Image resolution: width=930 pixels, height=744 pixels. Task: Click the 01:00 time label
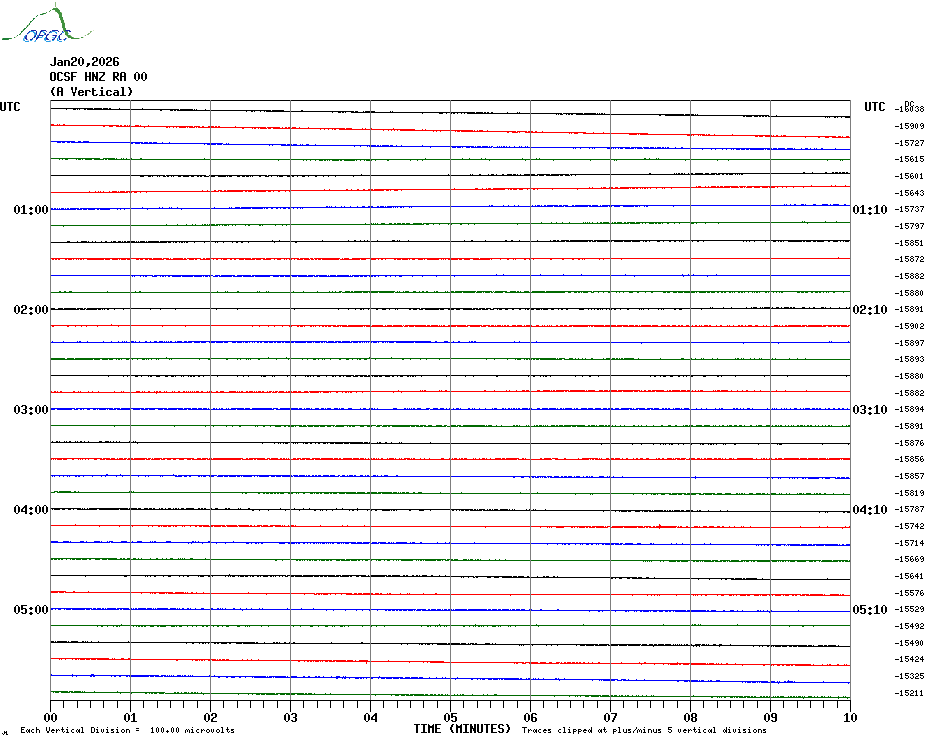coord(31,209)
